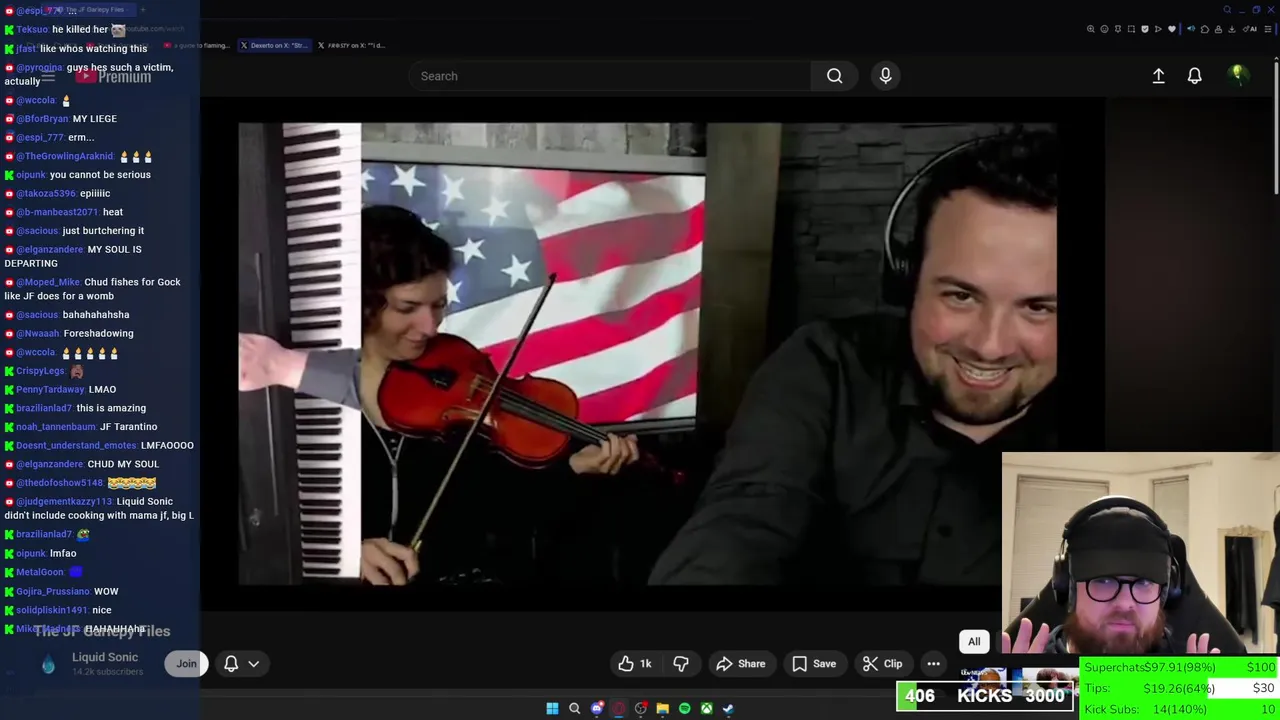Image resolution: width=1280 pixels, height=720 pixels.
Task: Click the Save button
Action: (814, 664)
